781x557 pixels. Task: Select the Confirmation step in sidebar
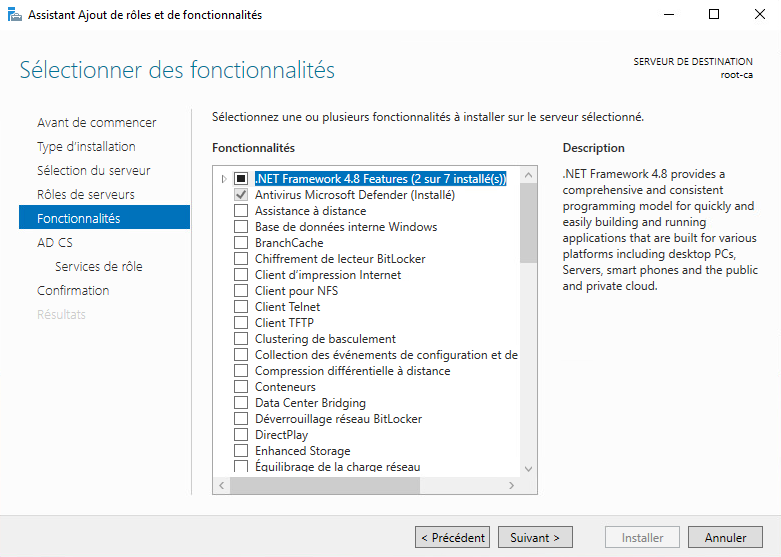point(73,290)
